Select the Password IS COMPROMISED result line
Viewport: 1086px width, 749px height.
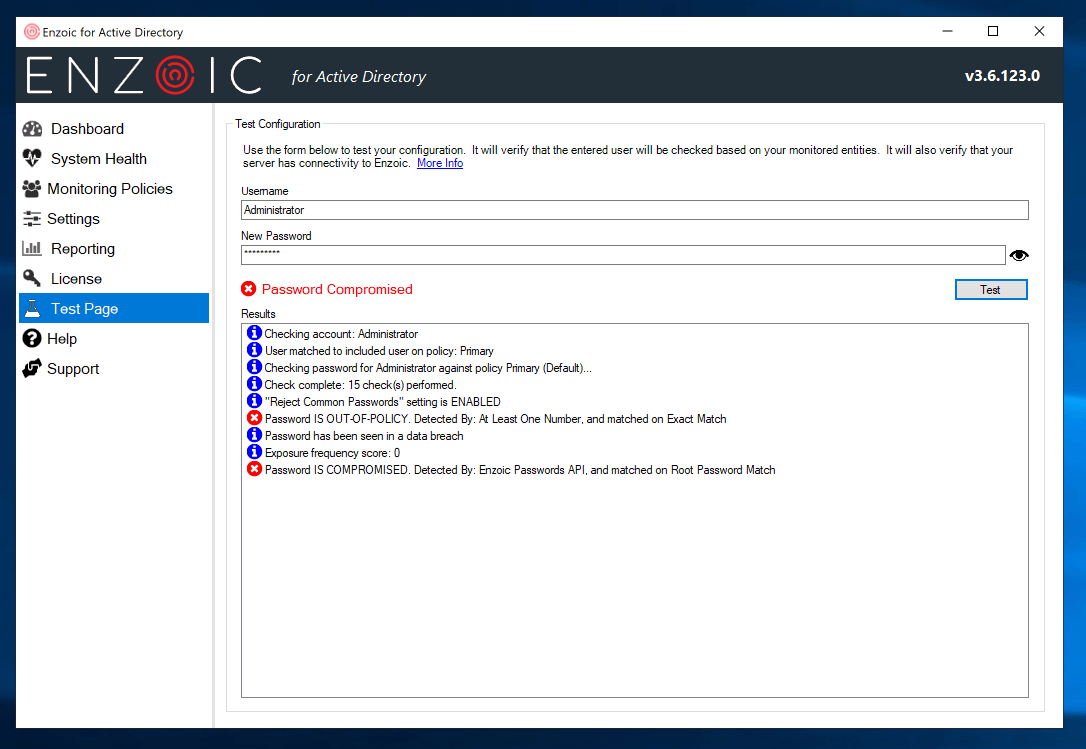[519, 470]
